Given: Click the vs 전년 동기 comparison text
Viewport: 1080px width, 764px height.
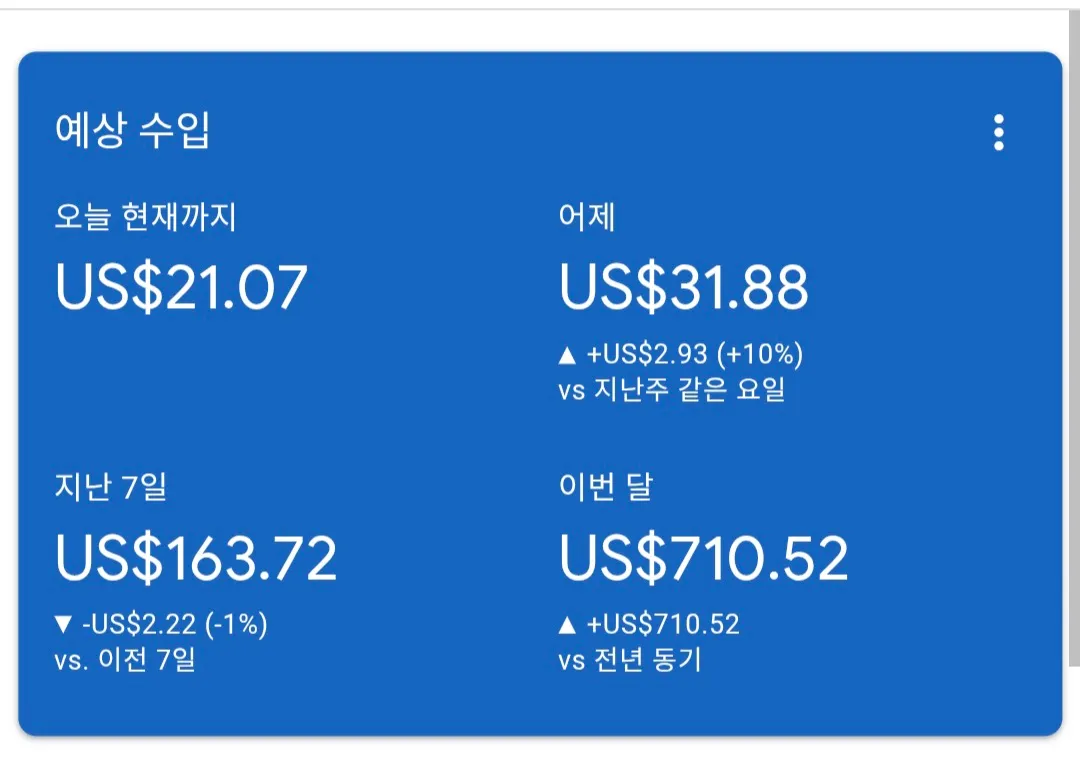Looking at the screenshot, I should (x=630, y=661).
